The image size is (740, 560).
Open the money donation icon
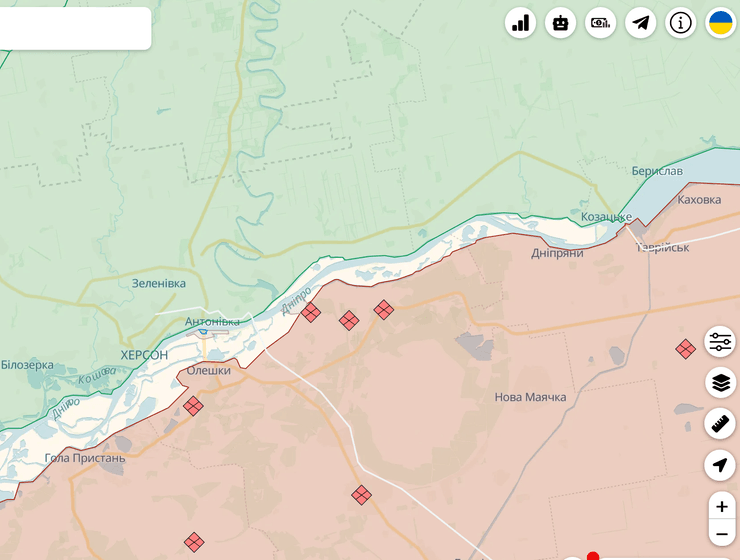601,23
